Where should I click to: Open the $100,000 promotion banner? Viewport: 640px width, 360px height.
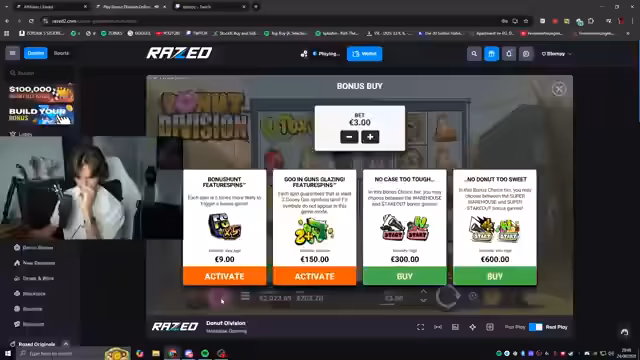(x=41, y=93)
